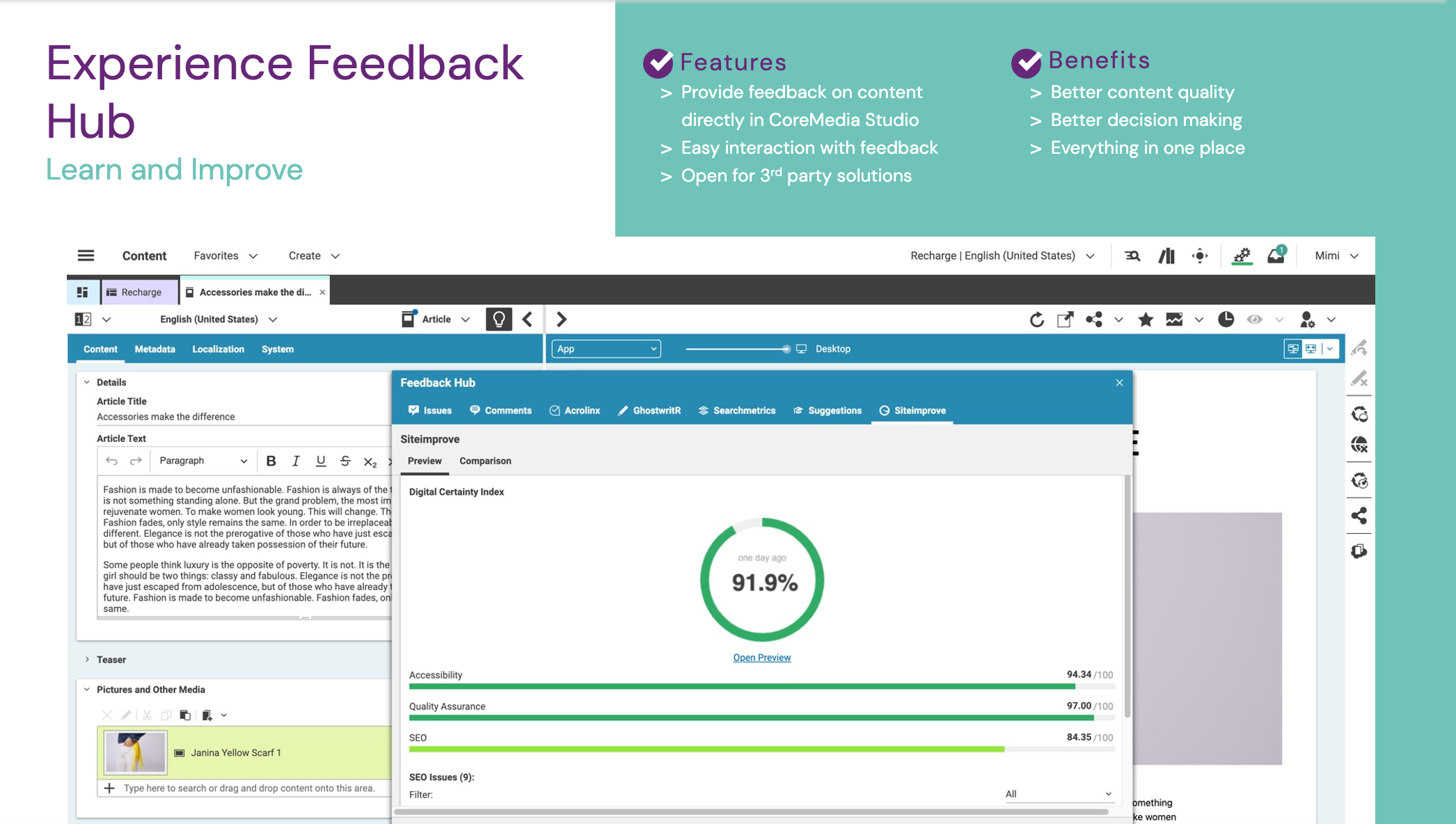Click the library books icon
This screenshot has height=824, width=1456.
click(1166, 255)
